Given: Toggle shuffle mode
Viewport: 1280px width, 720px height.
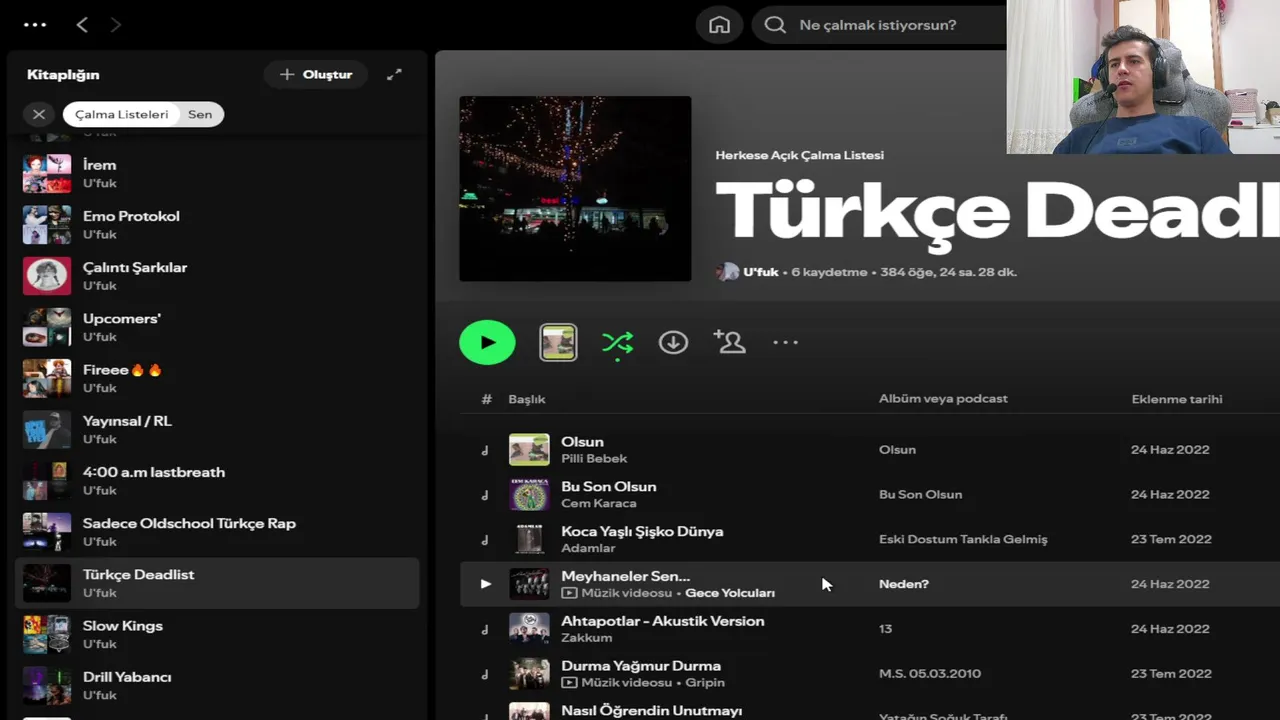Looking at the screenshot, I should click(x=617, y=344).
